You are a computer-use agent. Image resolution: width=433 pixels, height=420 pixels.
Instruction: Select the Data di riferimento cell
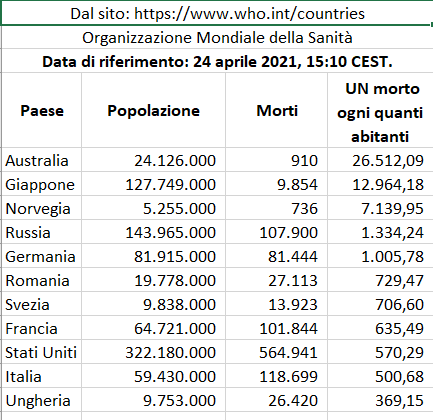coord(217,61)
